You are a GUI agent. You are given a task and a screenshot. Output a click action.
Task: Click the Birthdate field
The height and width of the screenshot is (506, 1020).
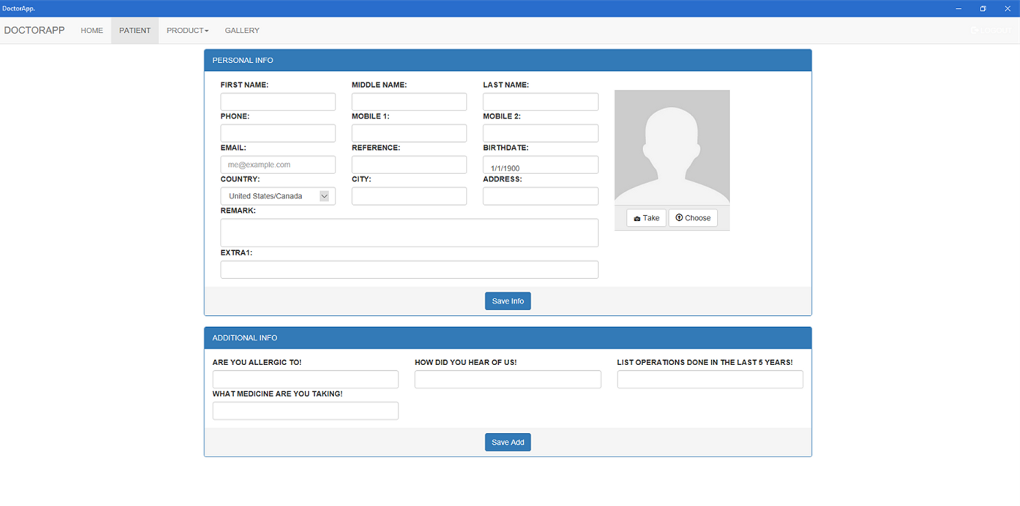[540, 165]
